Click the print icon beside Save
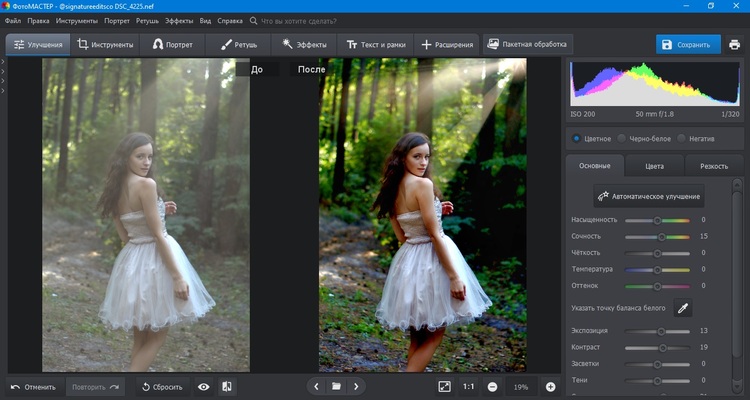The width and height of the screenshot is (750, 400). click(734, 45)
